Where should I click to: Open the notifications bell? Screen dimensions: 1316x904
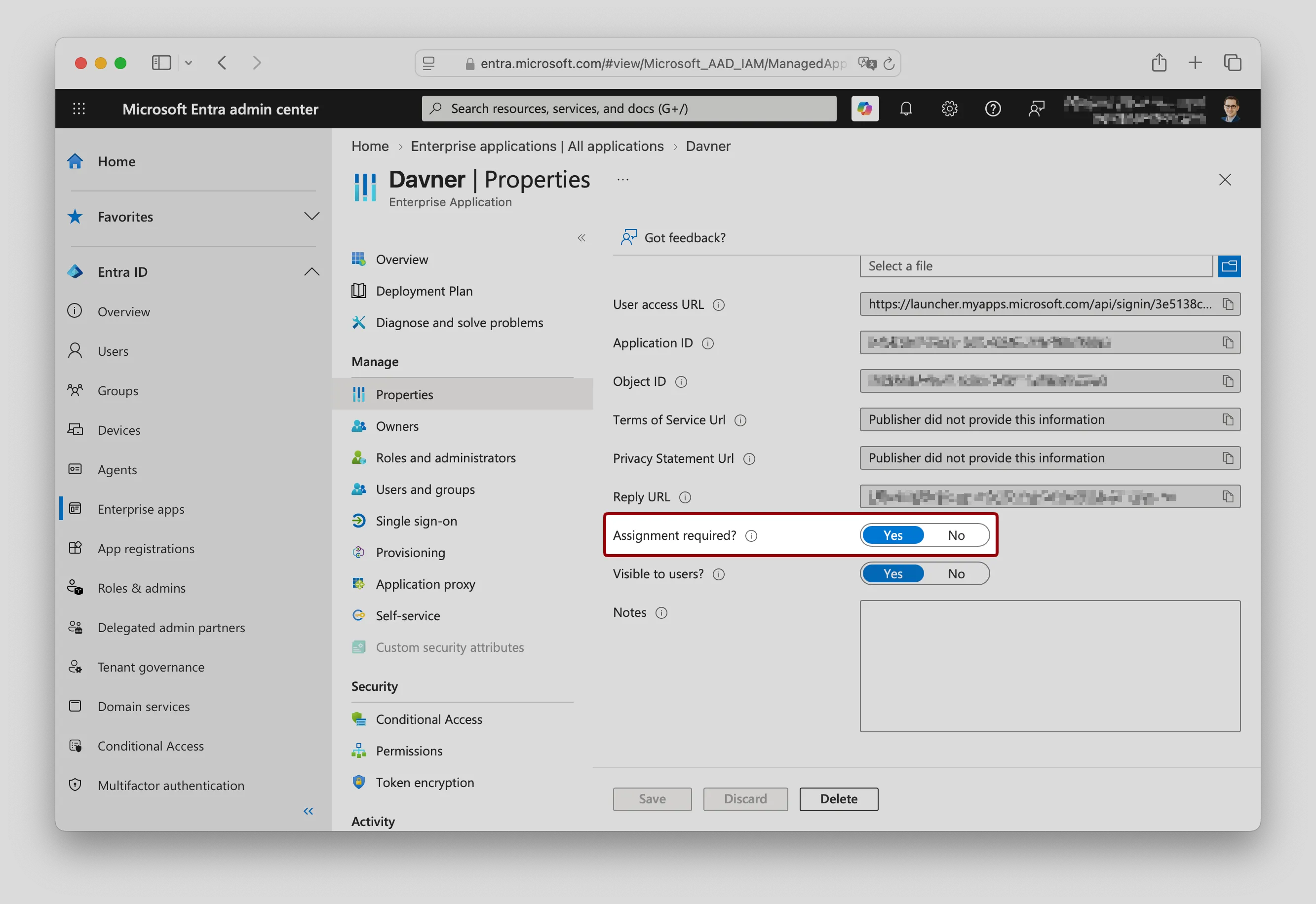[x=906, y=108]
